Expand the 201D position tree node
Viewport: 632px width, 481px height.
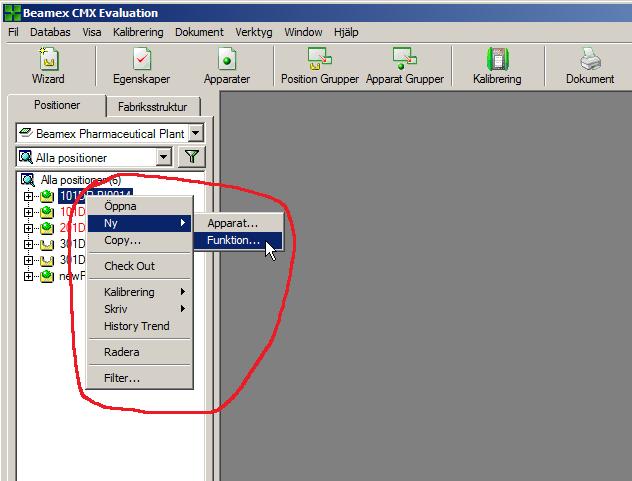[x=28, y=228]
